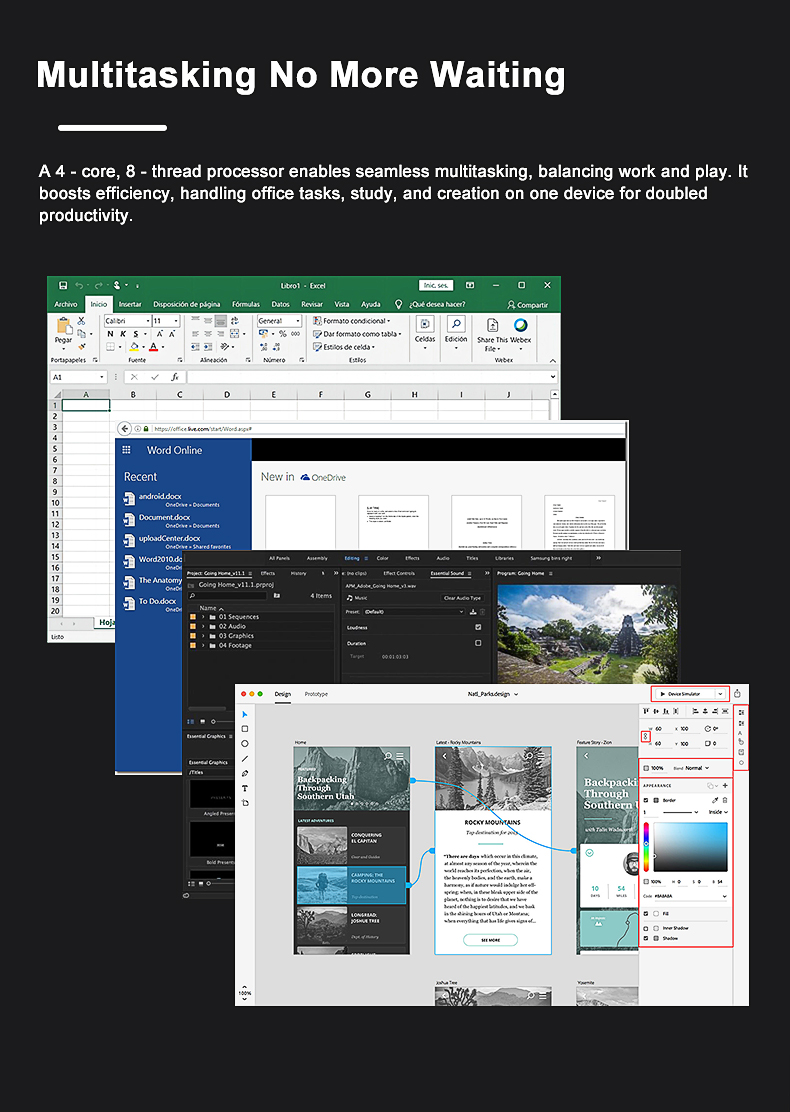The image size is (790, 1112).
Task: Switch to the Fórmulas ribbon tab
Action: pyautogui.click(x=246, y=304)
